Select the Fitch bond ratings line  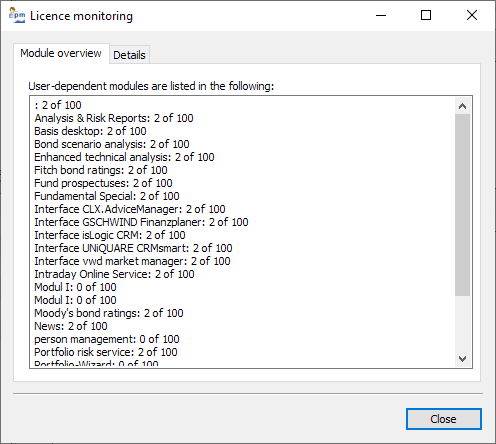click(x=101, y=170)
